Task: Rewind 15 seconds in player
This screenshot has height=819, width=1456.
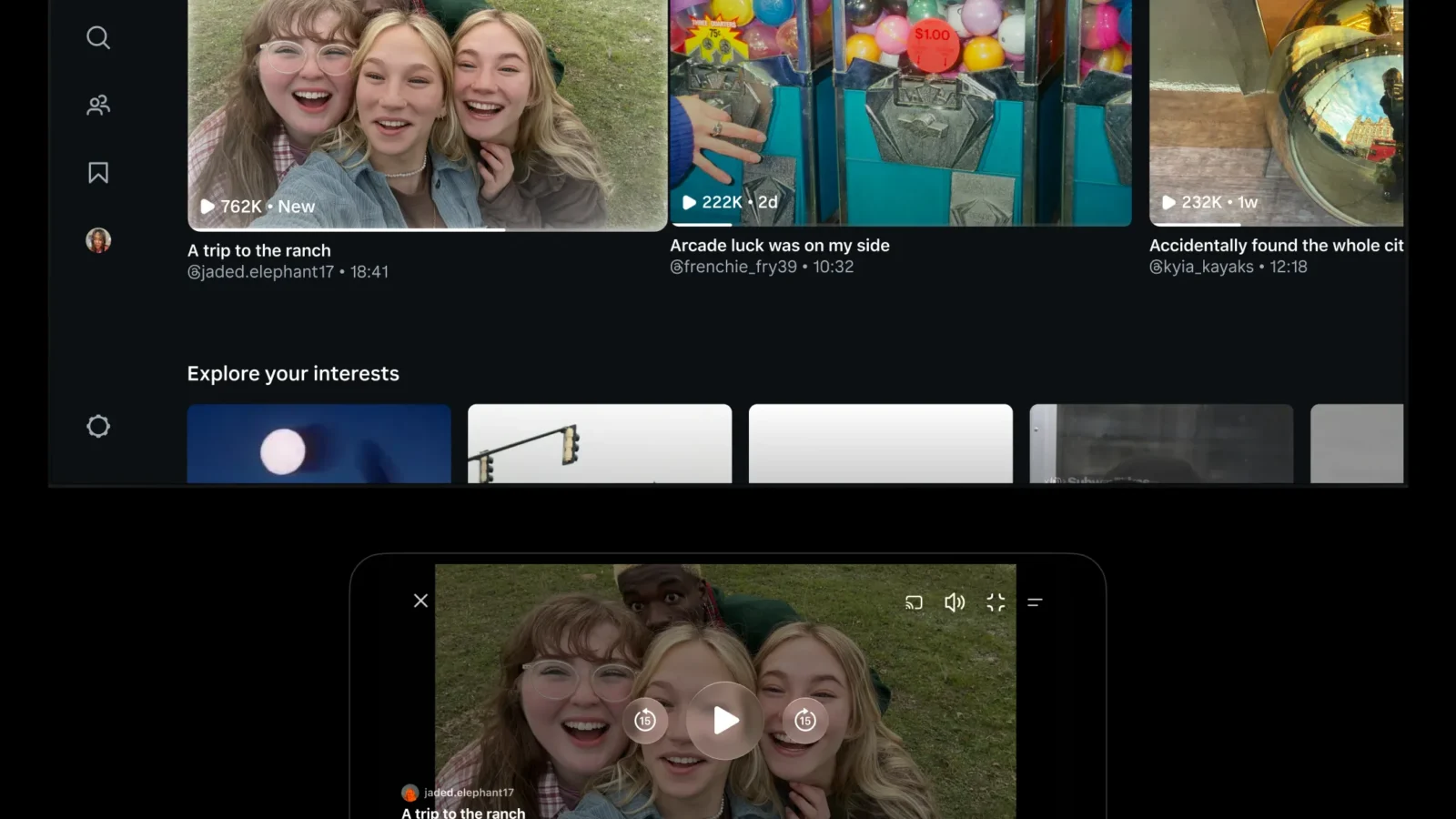Action: click(645, 721)
